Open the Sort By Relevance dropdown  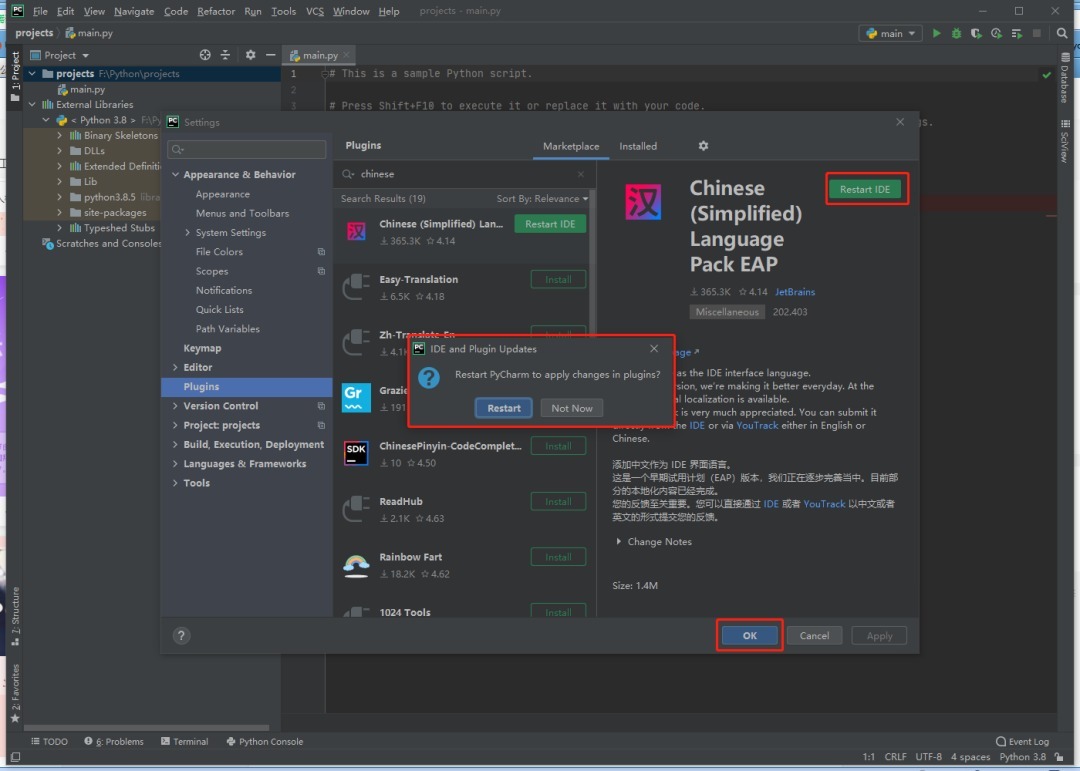coord(541,199)
